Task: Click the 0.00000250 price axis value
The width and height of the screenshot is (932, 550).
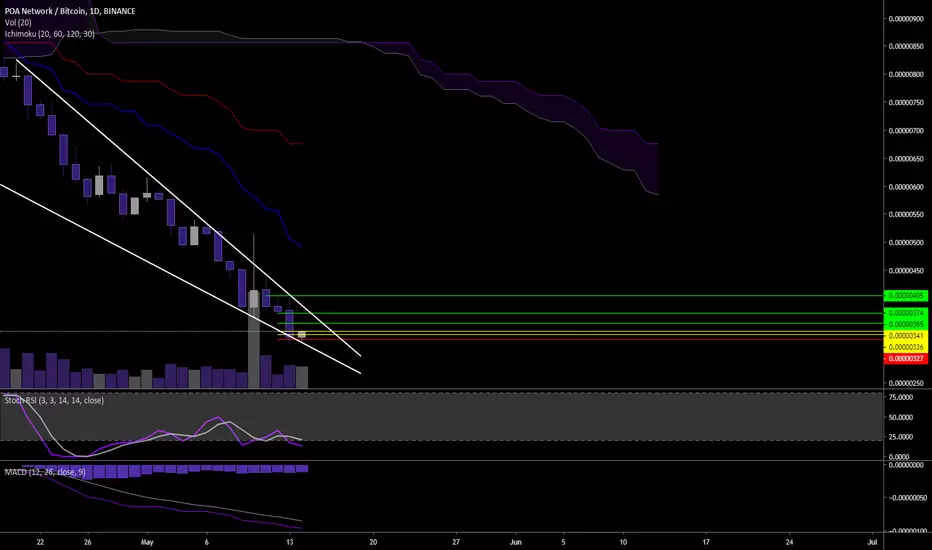Action: tap(906, 383)
